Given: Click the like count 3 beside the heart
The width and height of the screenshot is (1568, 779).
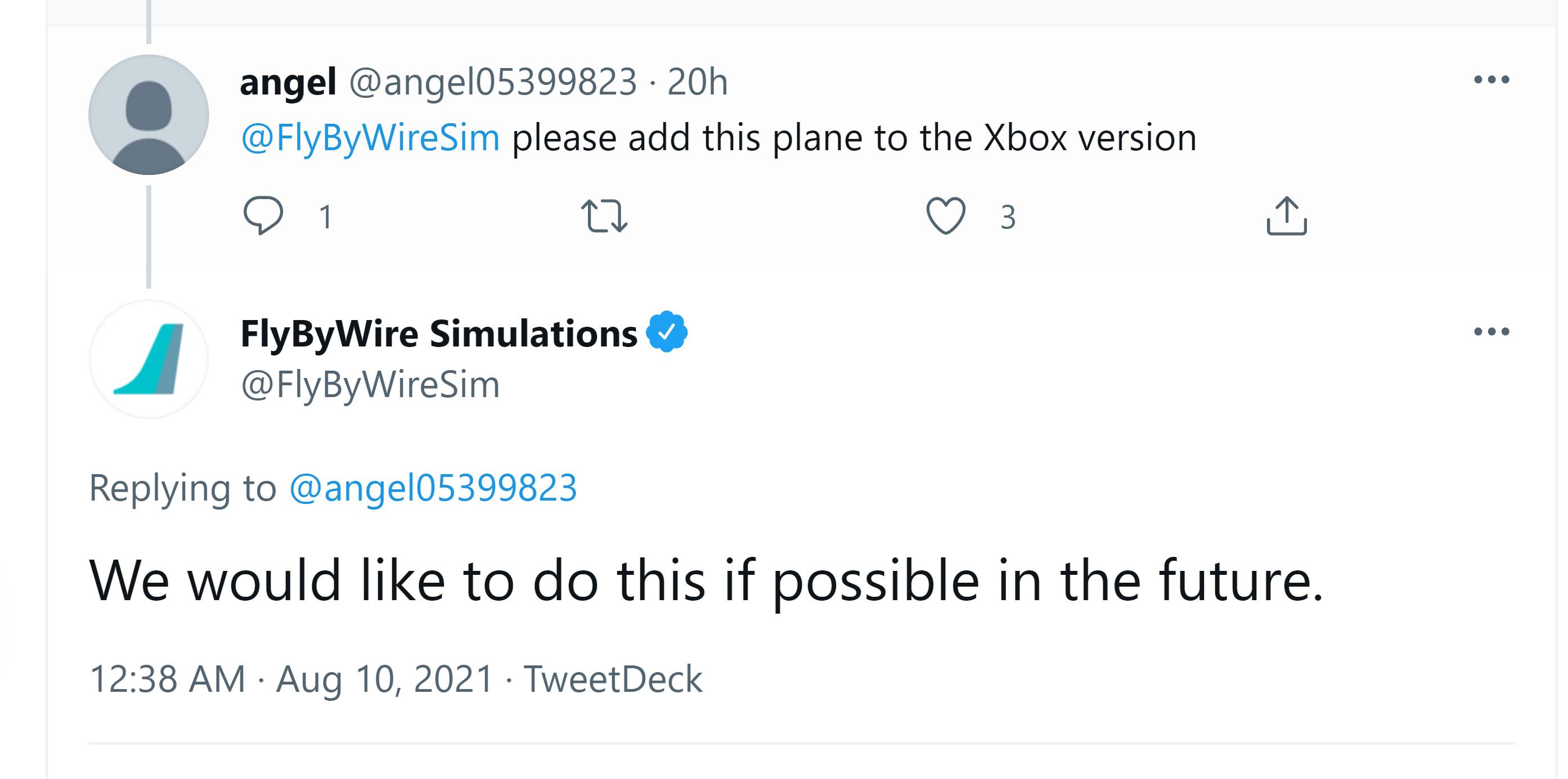Looking at the screenshot, I should [x=1008, y=217].
